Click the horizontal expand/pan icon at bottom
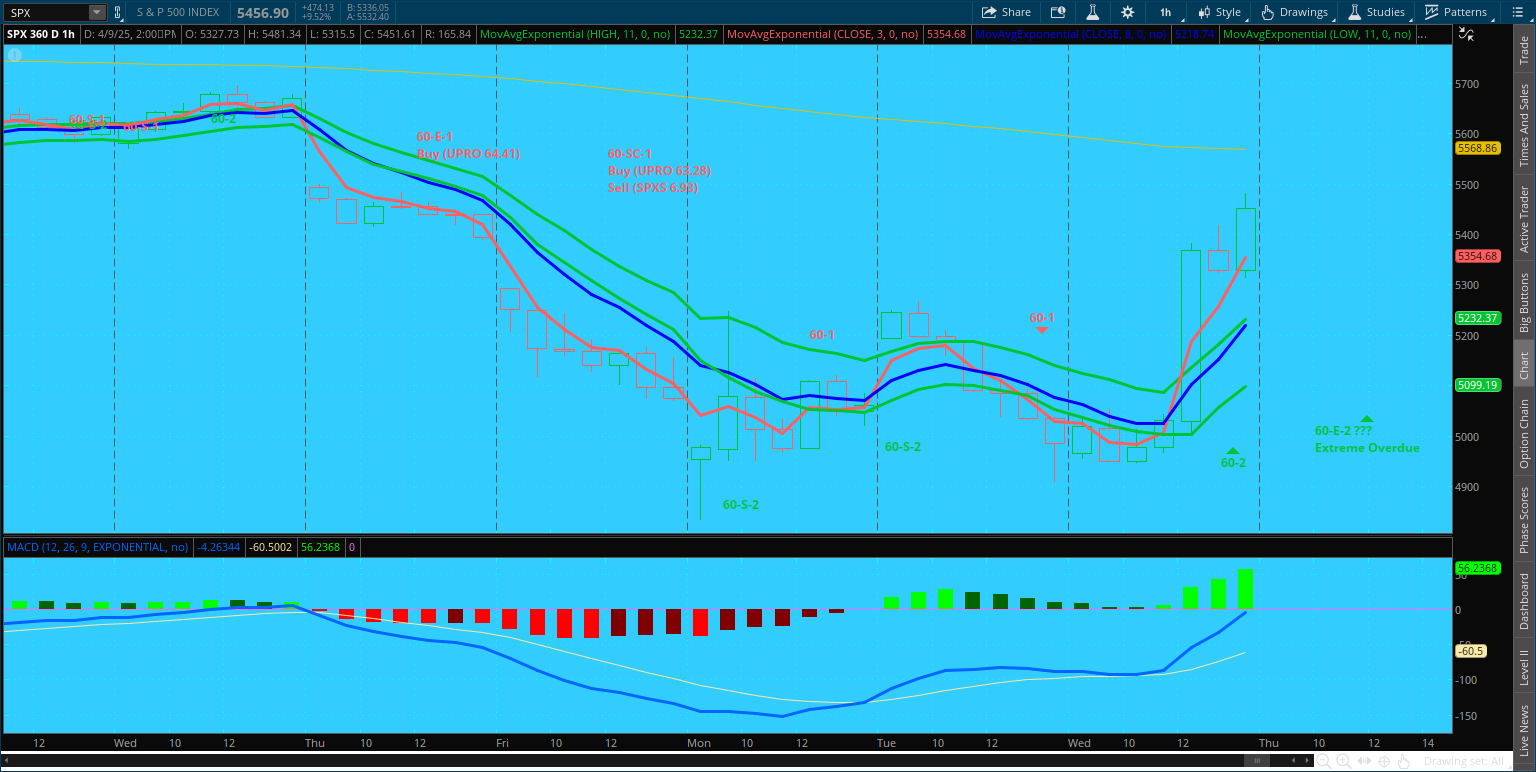 pyautogui.click(x=1363, y=762)
